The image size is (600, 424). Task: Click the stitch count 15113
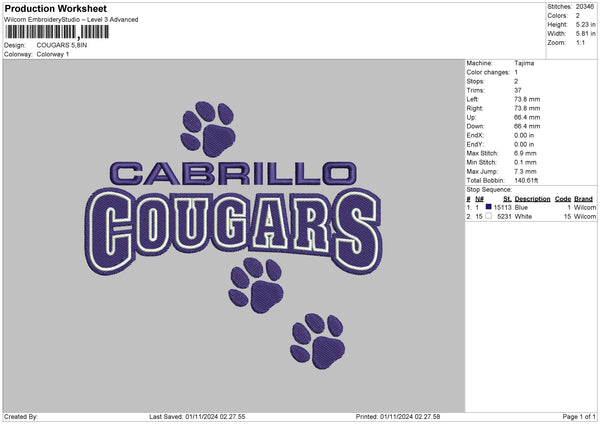502,207
